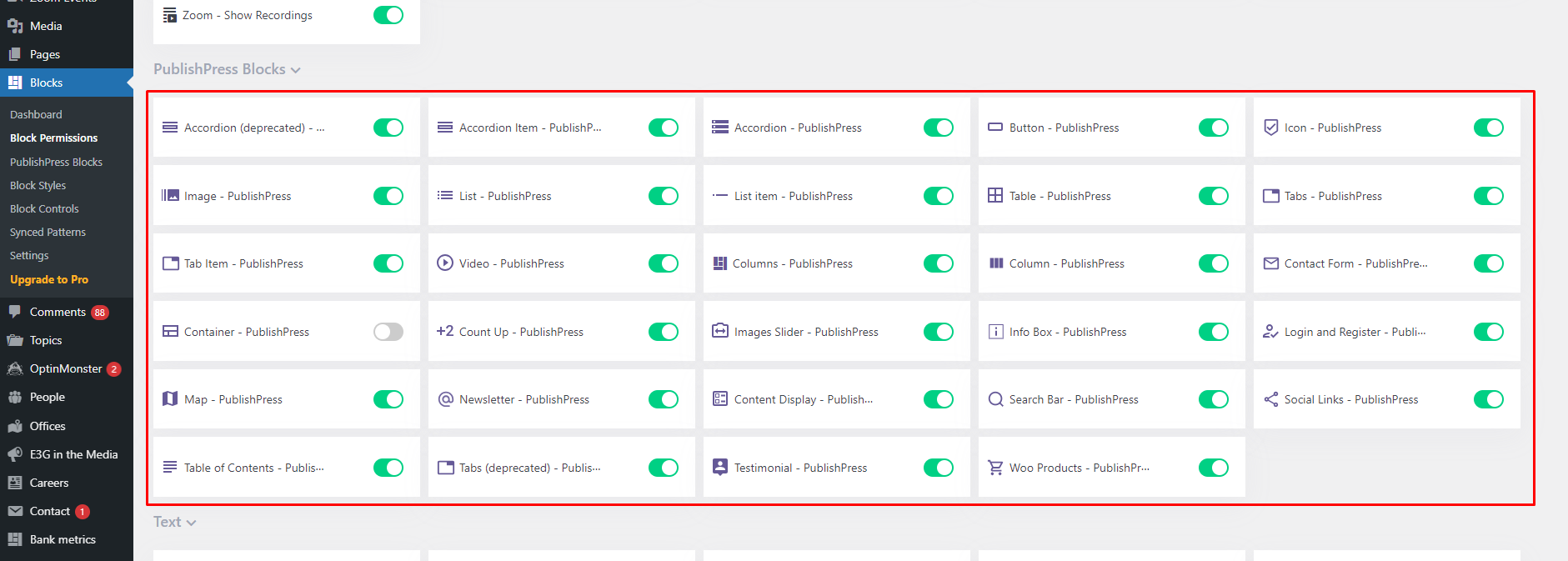Screen dimensions: 1568x561
Task: Click the List - PublishPress block icon
Action: [x=445, y=195]
